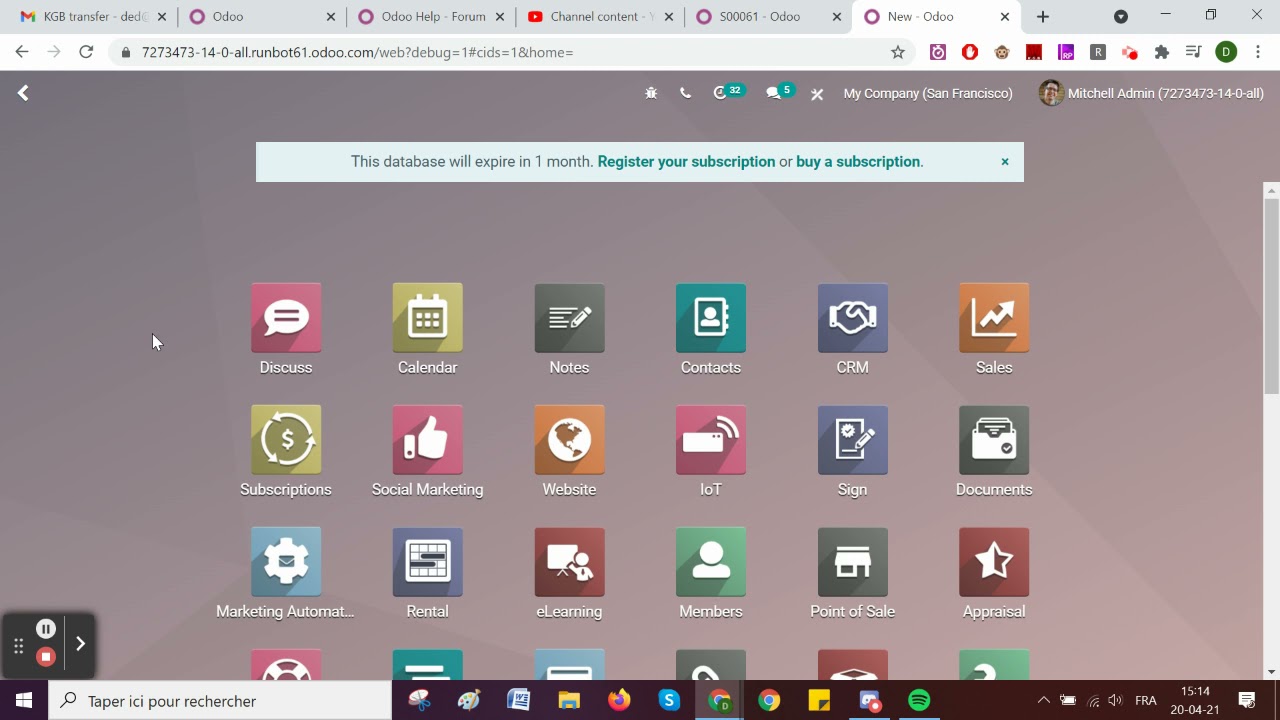1280x720 pixels.
Task: Switch to the second Odoo tab
Action: pyautogui.click(x=263, y=16)
